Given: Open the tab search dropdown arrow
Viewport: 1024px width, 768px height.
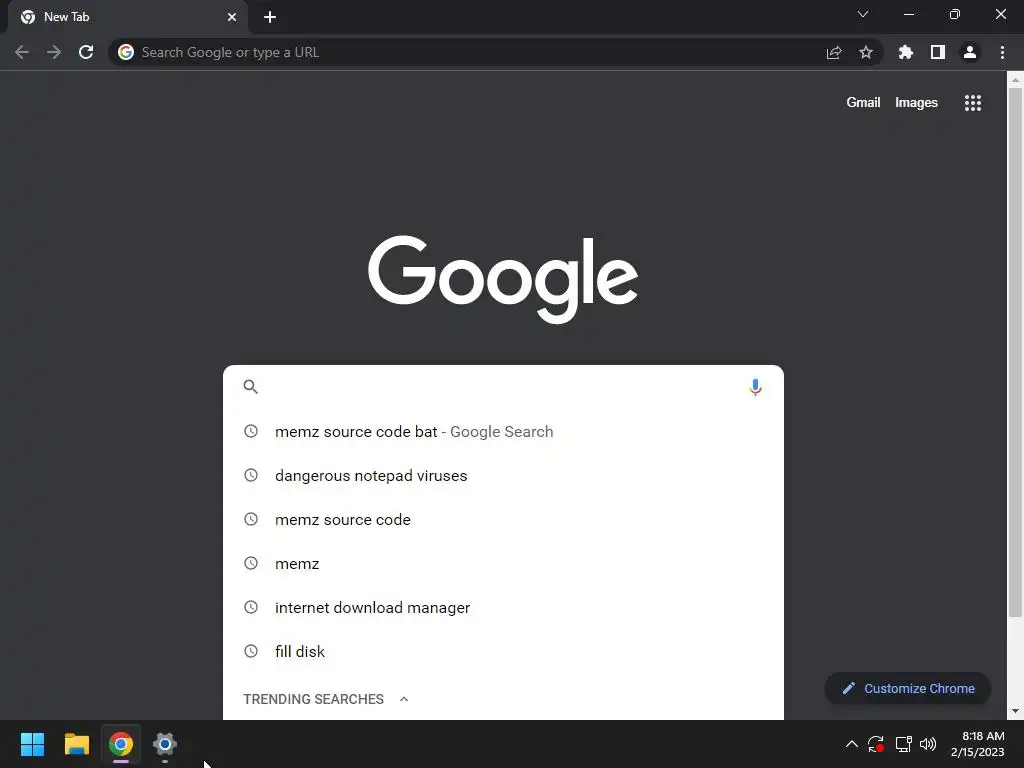Looking at the screenshot, I should (x=863, y=14).
